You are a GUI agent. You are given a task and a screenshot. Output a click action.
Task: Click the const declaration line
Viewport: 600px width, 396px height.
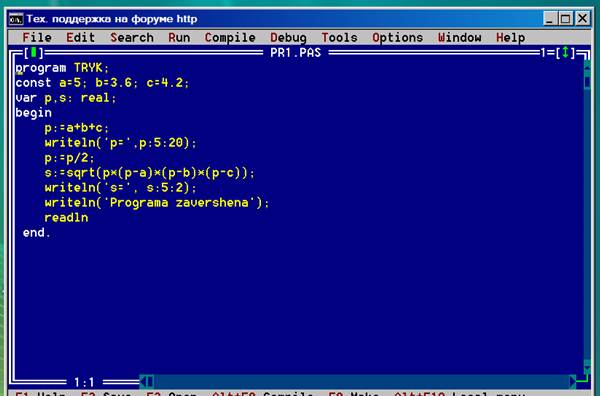102,83
